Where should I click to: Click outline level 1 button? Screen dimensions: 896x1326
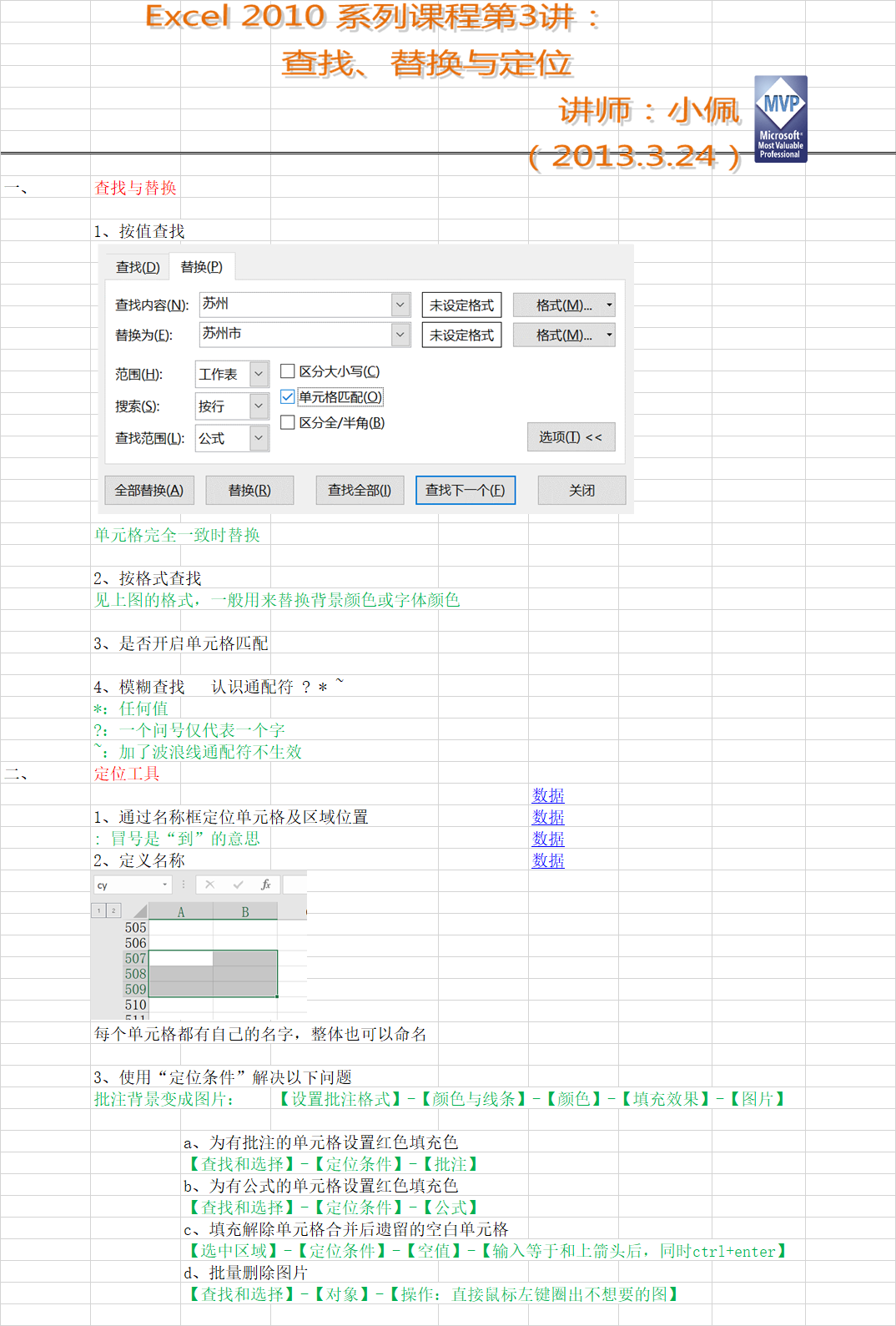tap(98, 910)
